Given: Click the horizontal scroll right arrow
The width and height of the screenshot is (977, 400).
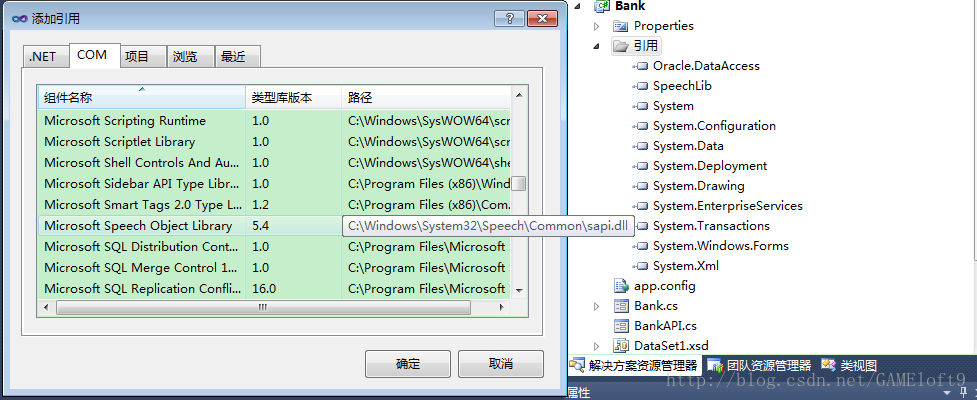Looking at the screenshot, I should (x=502, y=308).
